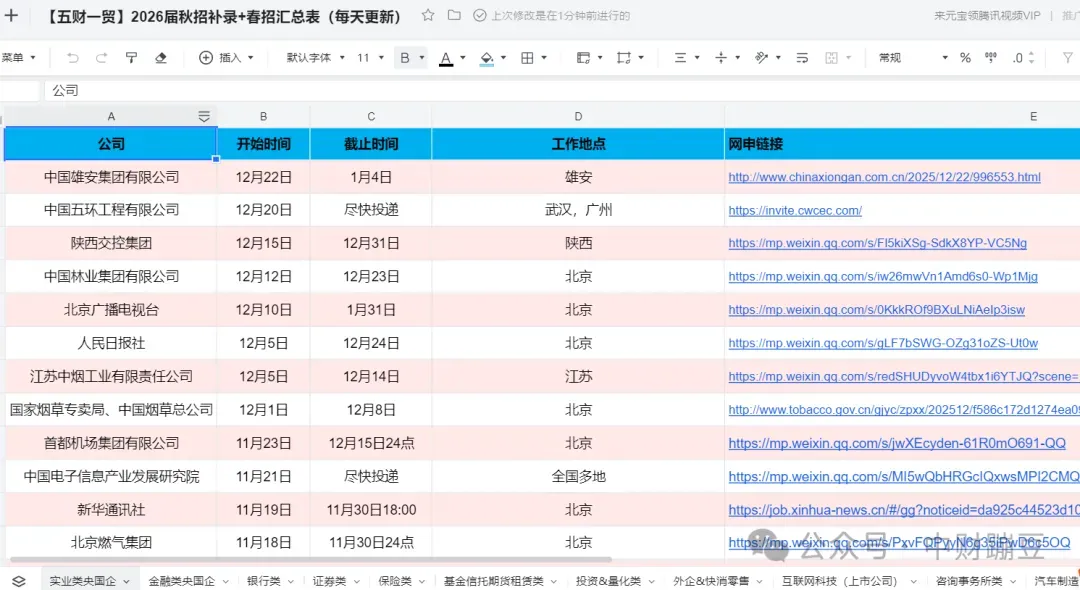This screenshot has width=1080, height=590.
Task: Click the insert plus-circle icon
Action: (x=205, y=58)
